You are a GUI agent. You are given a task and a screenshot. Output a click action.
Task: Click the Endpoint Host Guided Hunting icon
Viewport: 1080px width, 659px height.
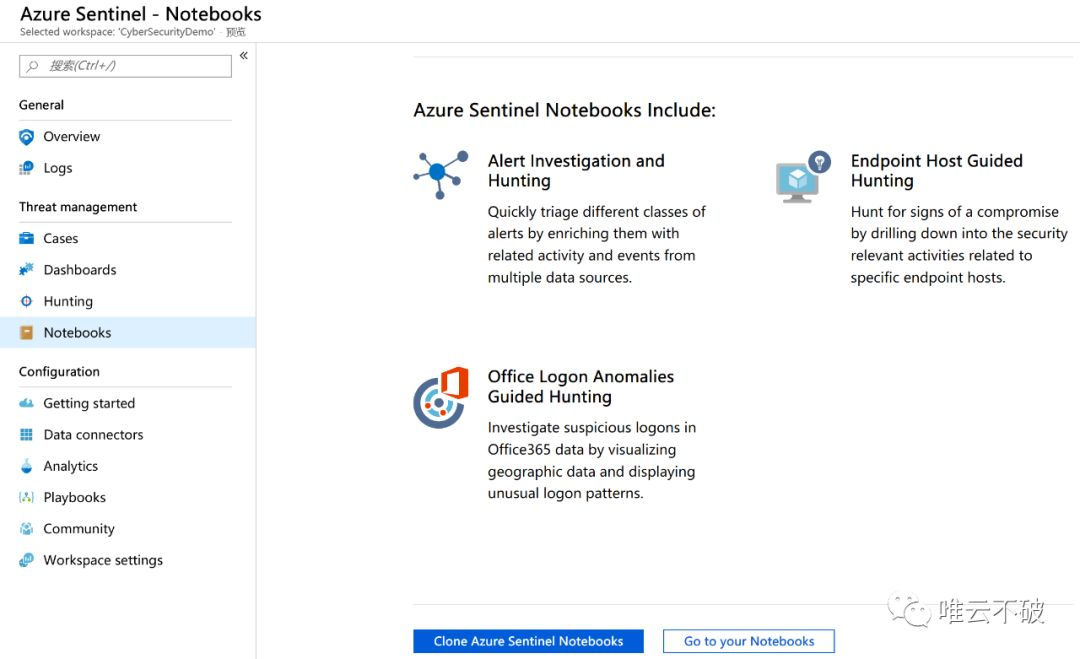point(803,177)
